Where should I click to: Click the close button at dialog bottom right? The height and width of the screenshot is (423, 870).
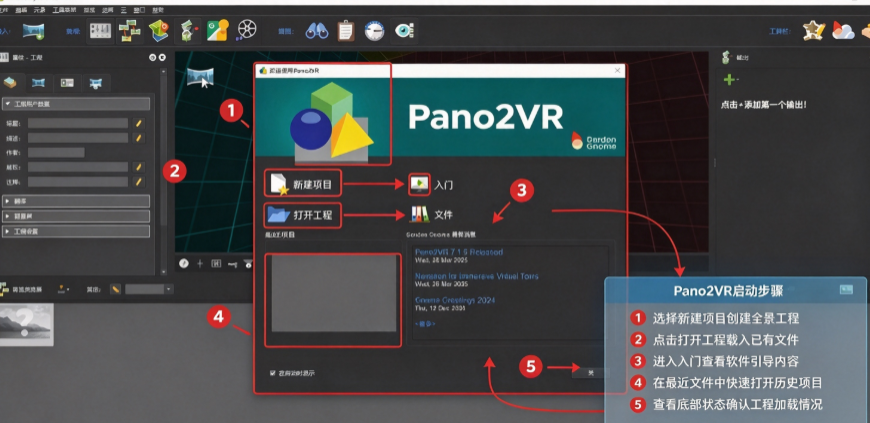pyautogui.click(x=591, y=373)
